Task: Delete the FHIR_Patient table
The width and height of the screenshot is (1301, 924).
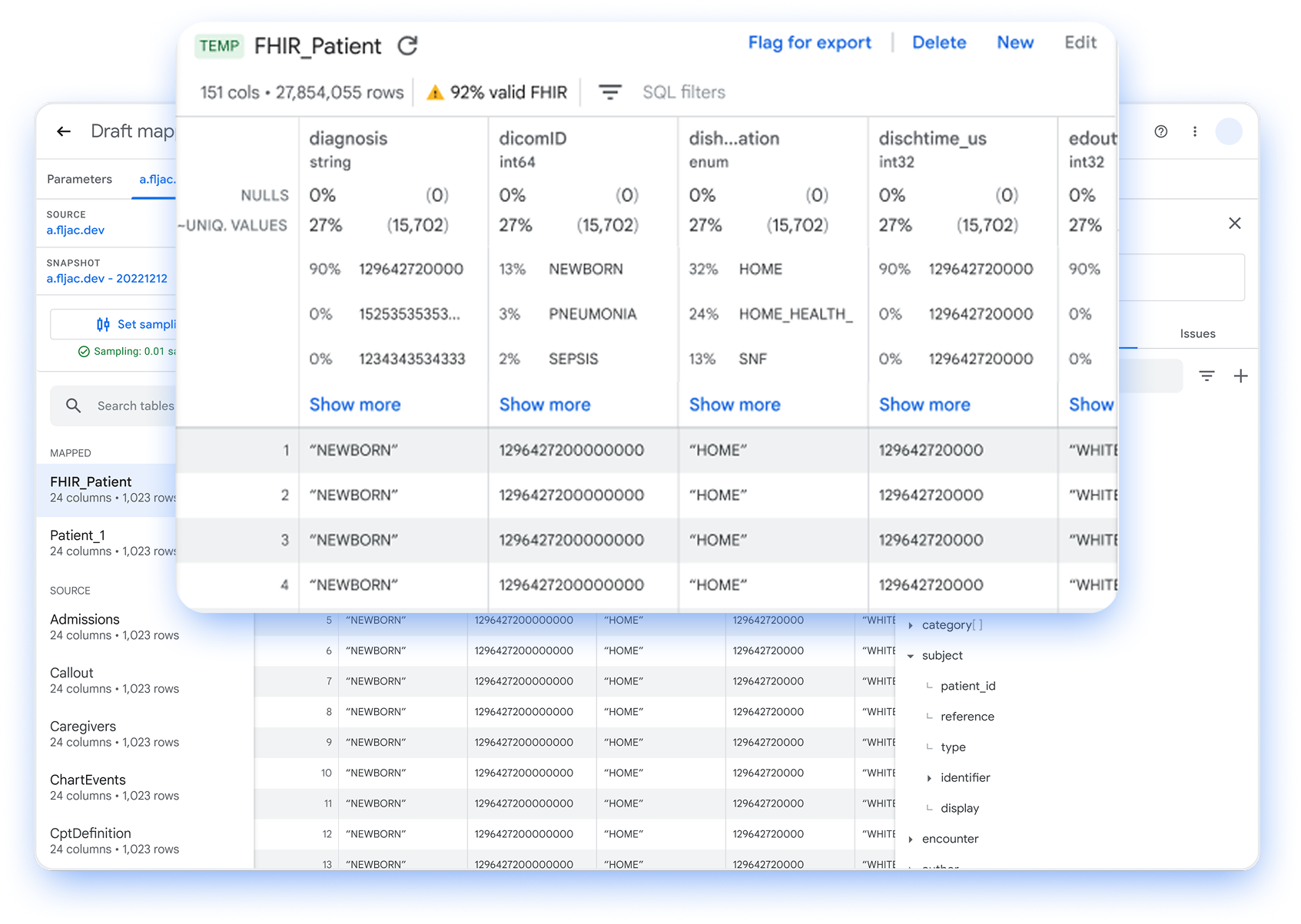Action: pyautogui.click(x=939, y=42)
